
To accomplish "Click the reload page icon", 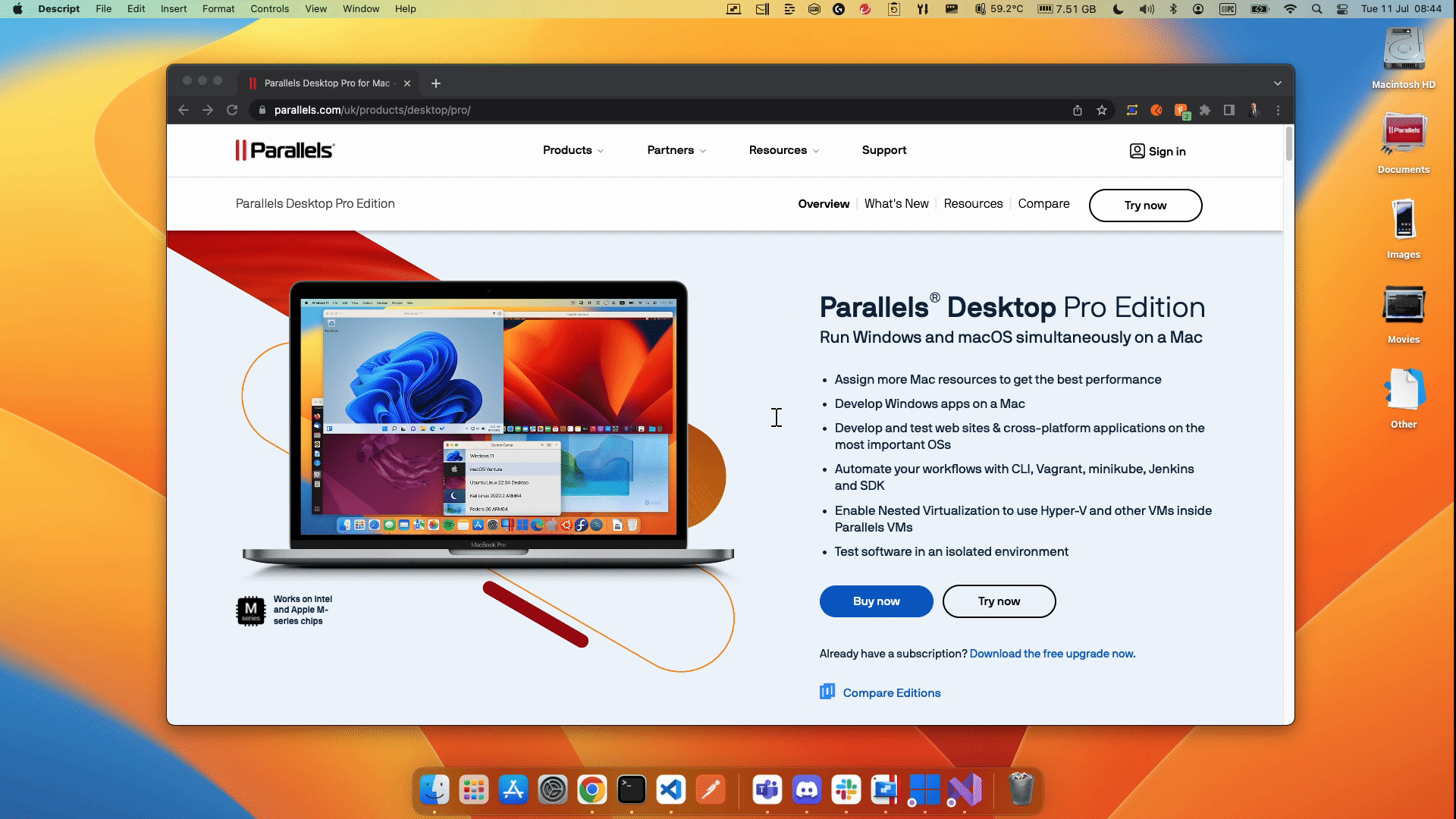I will coord(232,110).
